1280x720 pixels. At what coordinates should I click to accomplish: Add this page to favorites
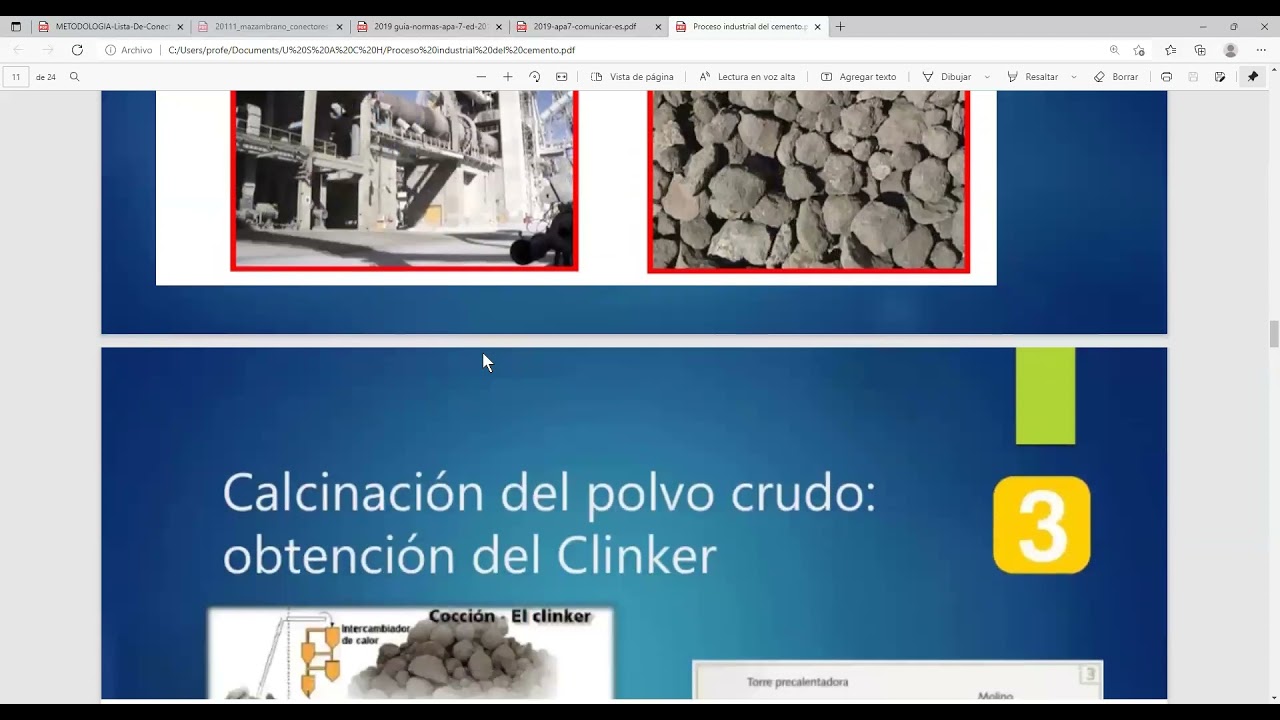1139,50
